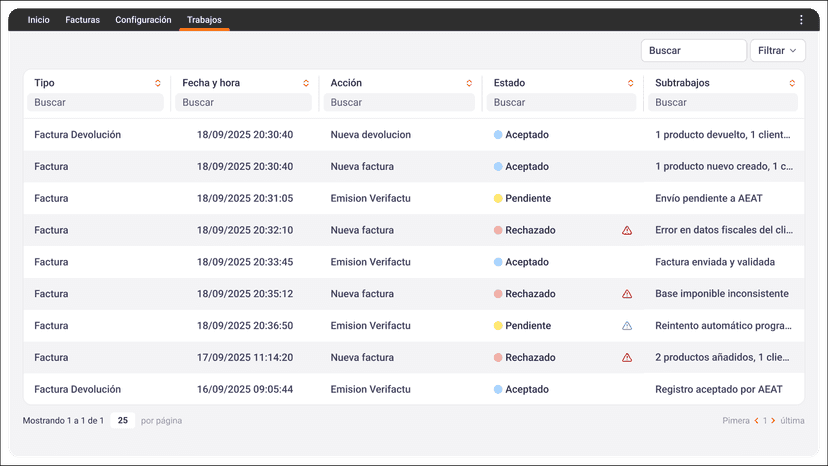
Task: Click Nueva devolucion action cell
Action: coord(371,135)
